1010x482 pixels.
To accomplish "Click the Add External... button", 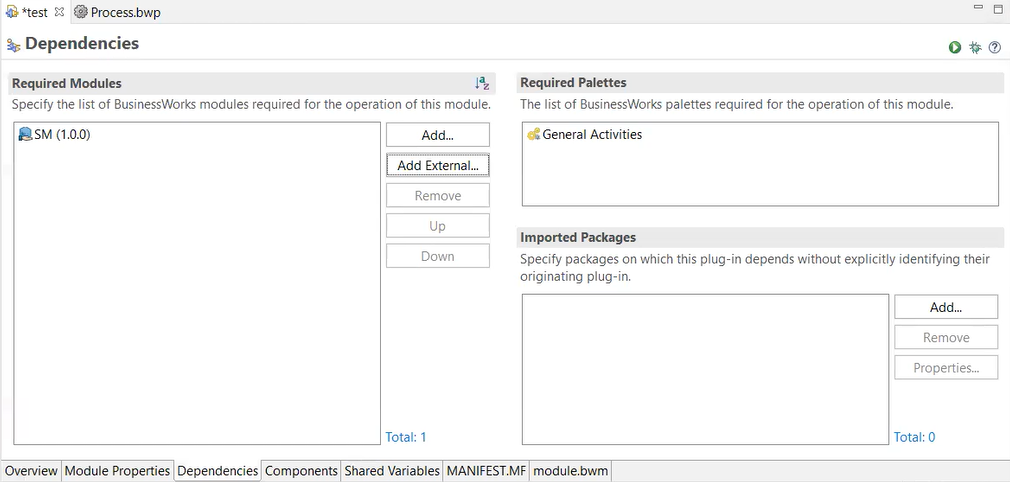I will [x=438, y=165].
